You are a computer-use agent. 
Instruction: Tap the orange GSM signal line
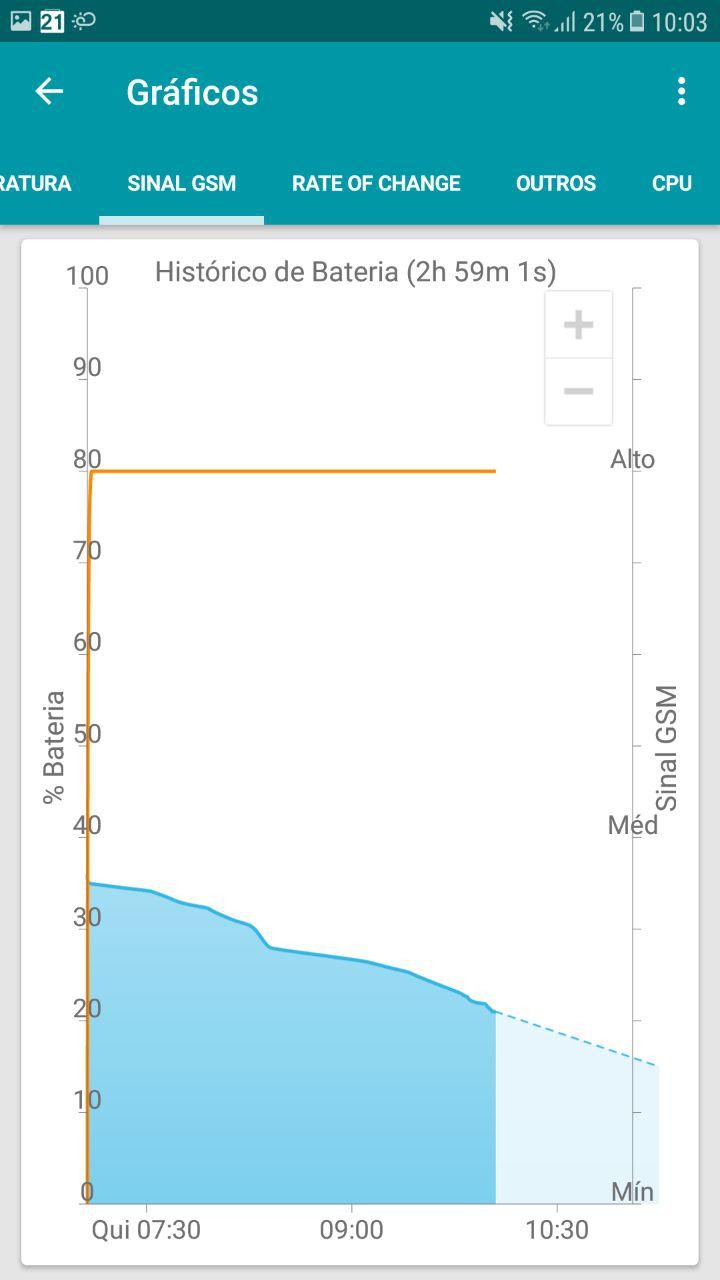300,471
